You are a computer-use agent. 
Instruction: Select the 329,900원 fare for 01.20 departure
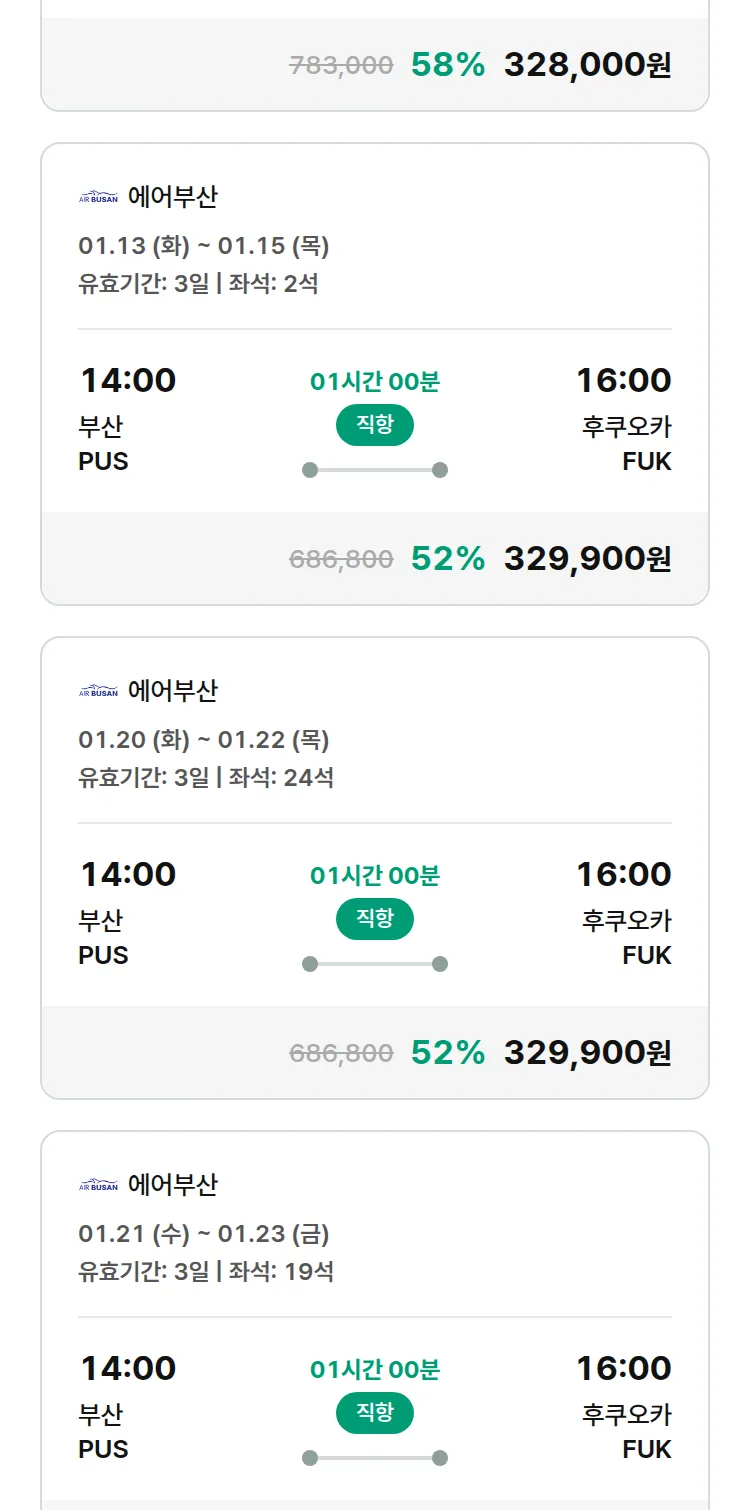tap(587, 1053)
